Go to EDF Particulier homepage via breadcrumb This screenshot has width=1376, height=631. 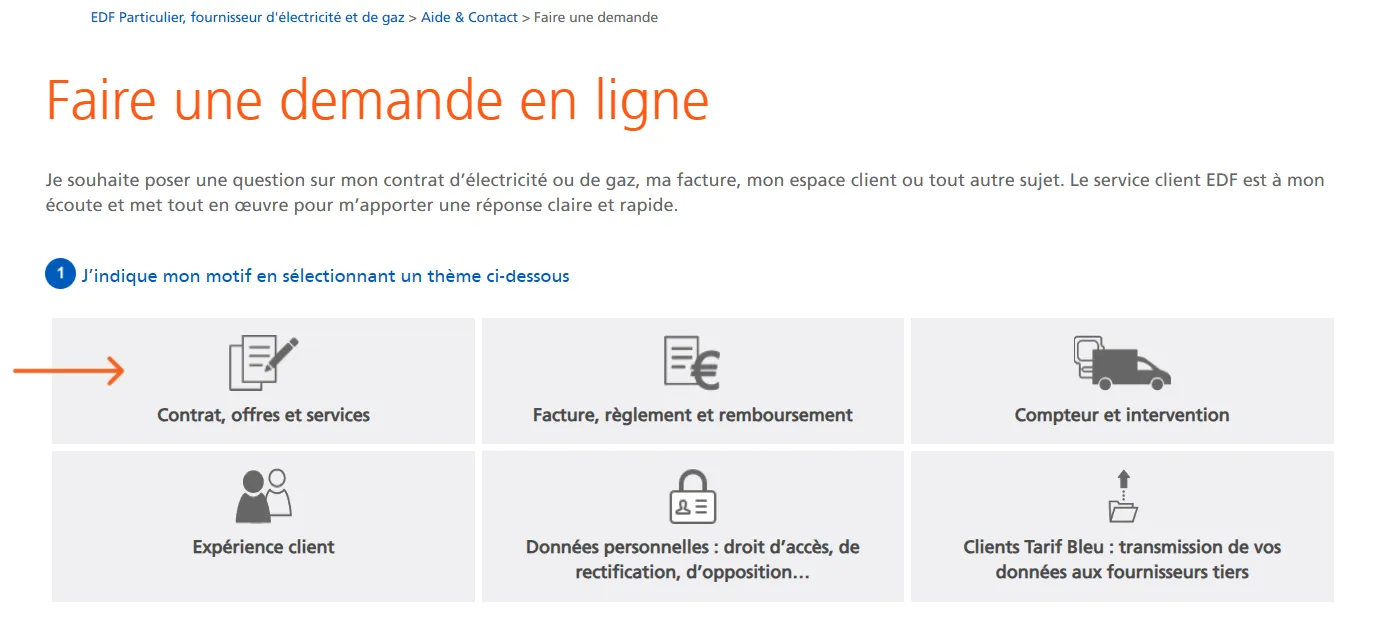pyautogui.click(x=246, y=17)
